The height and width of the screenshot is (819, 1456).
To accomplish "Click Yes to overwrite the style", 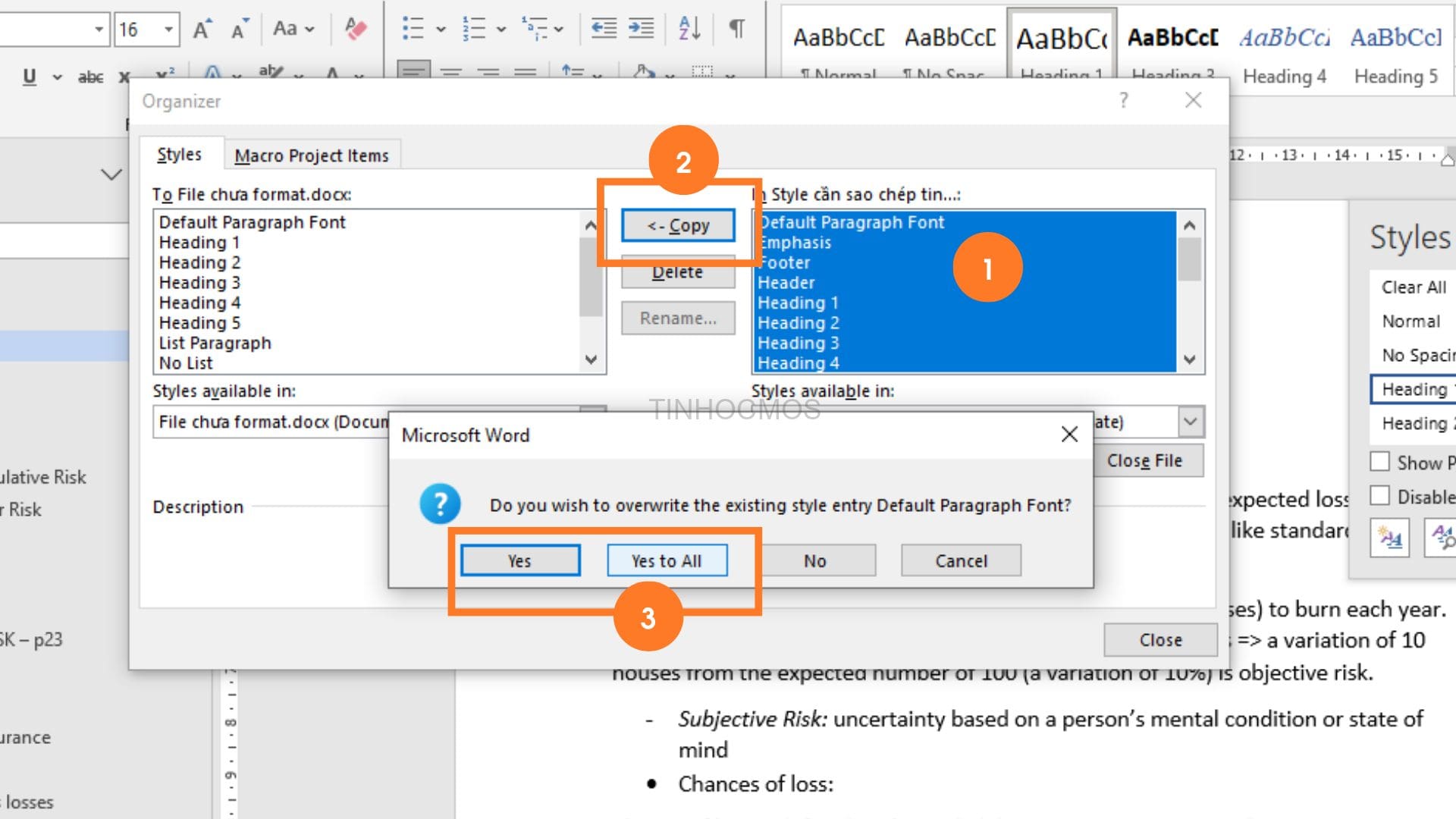I will click(520, 560).
